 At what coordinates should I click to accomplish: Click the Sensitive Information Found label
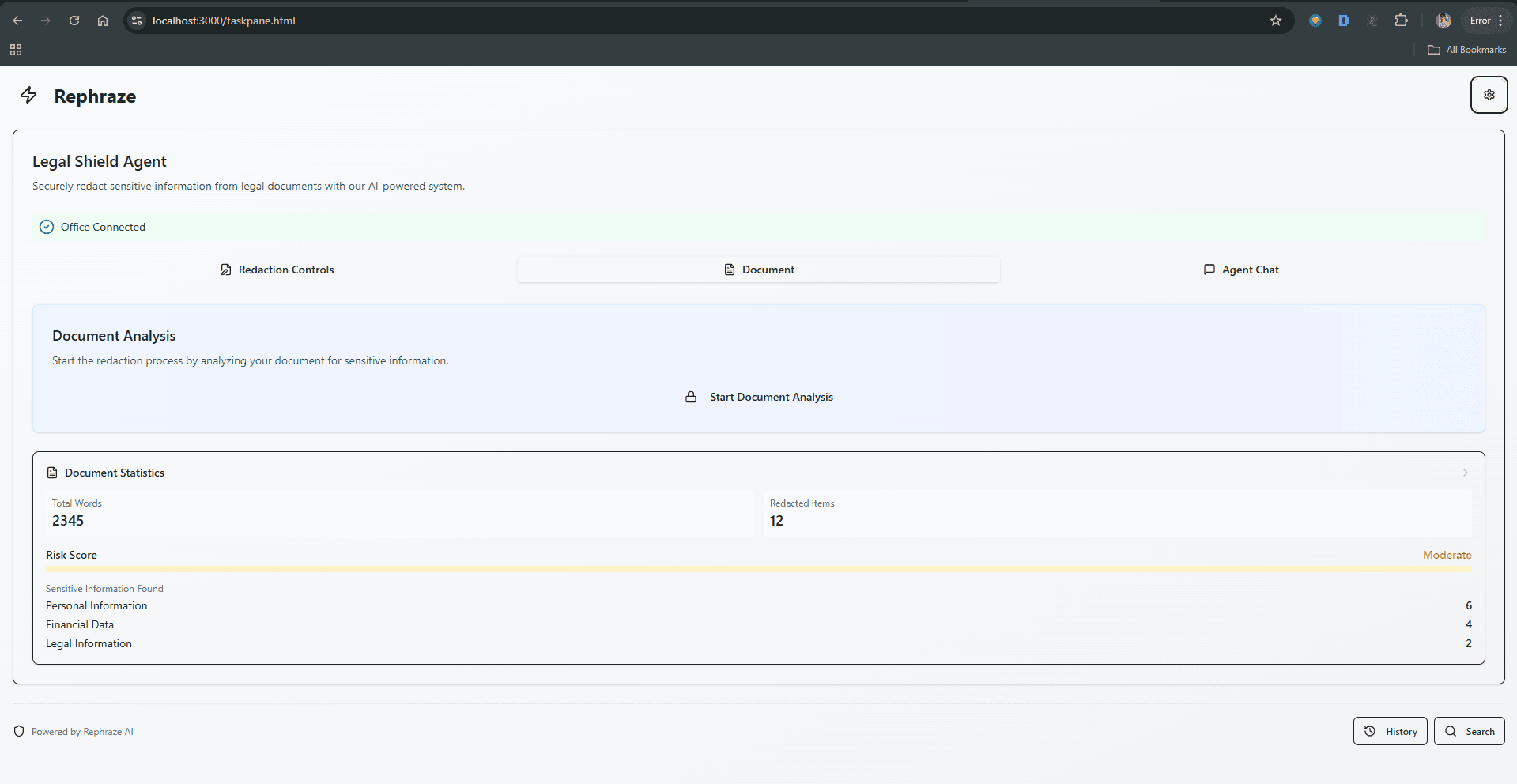pyautogui.click(x=104, y=589)
